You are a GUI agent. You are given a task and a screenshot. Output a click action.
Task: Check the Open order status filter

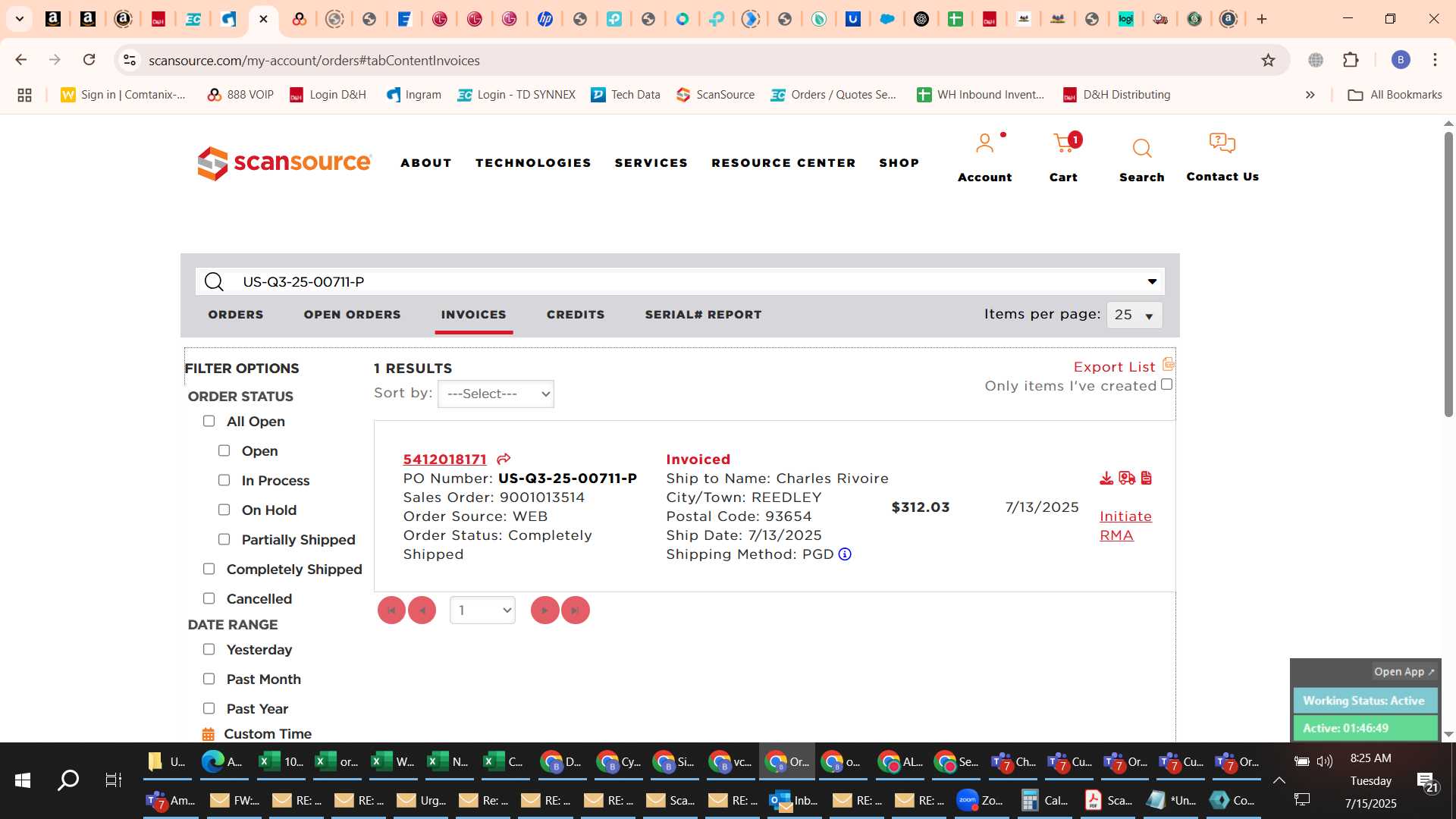[x=224, y=451]
